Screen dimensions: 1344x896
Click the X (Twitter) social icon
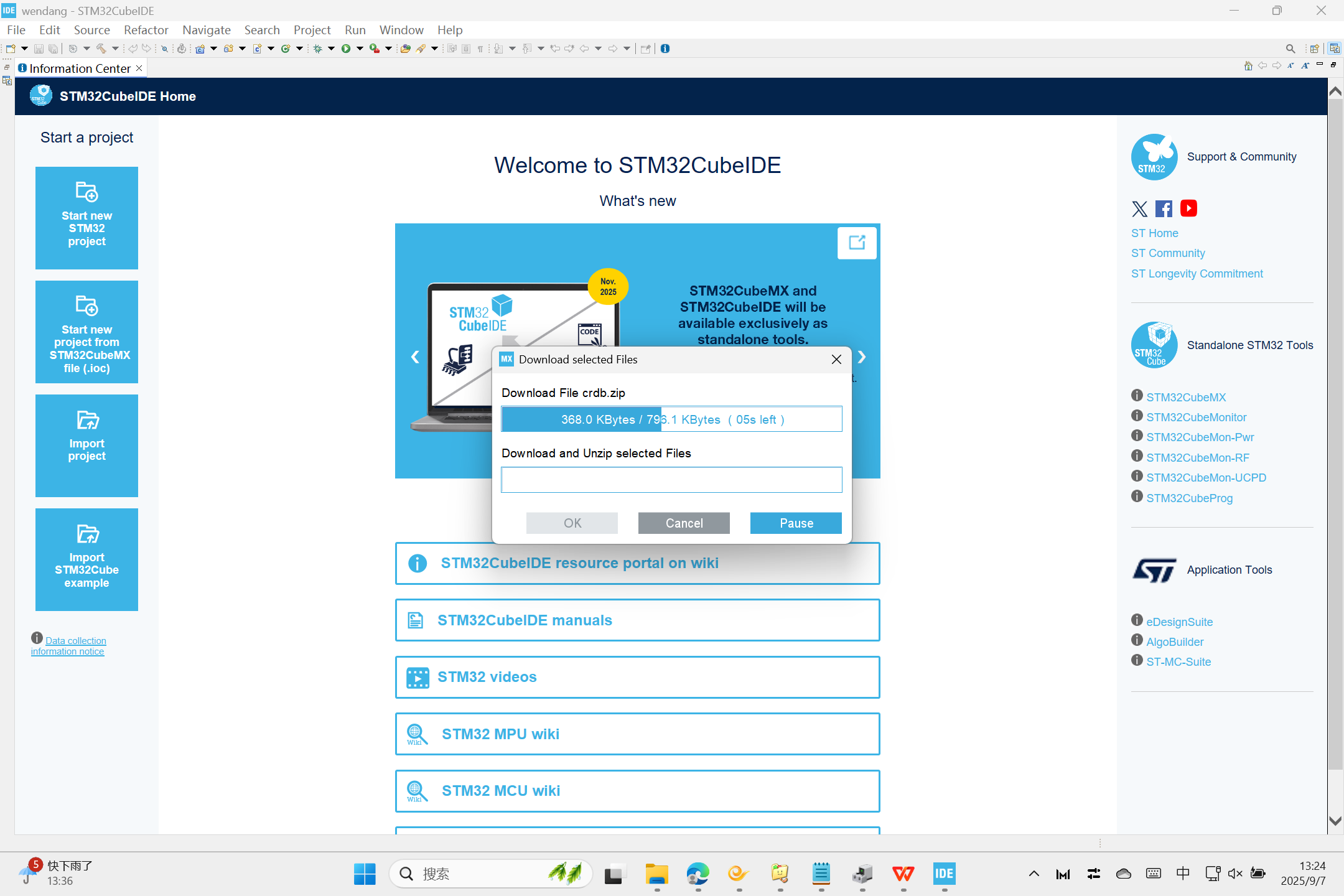[1139, 208]
